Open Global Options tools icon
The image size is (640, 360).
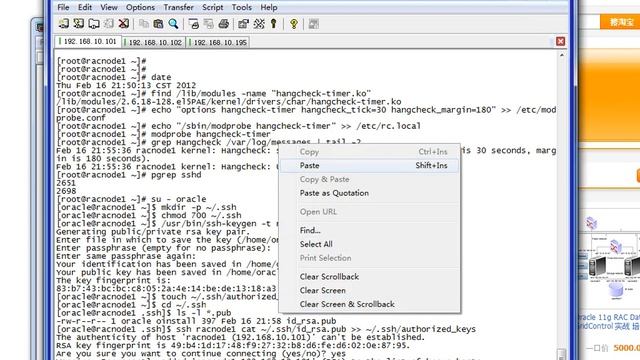[x=259, y=24]
